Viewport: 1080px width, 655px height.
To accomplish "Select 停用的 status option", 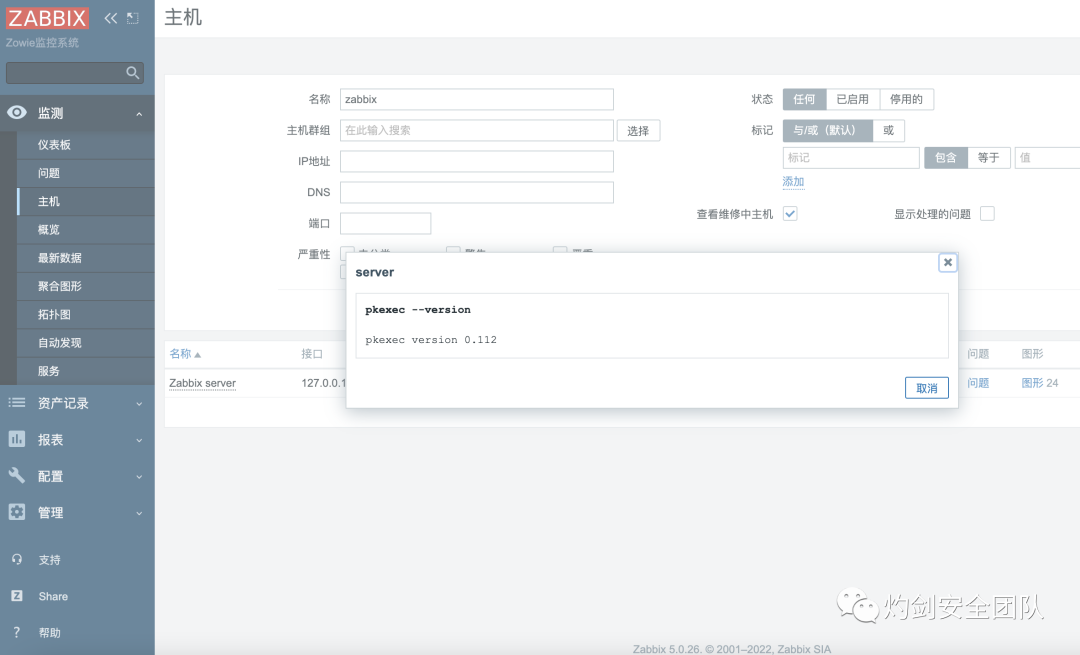I will 906,99.
